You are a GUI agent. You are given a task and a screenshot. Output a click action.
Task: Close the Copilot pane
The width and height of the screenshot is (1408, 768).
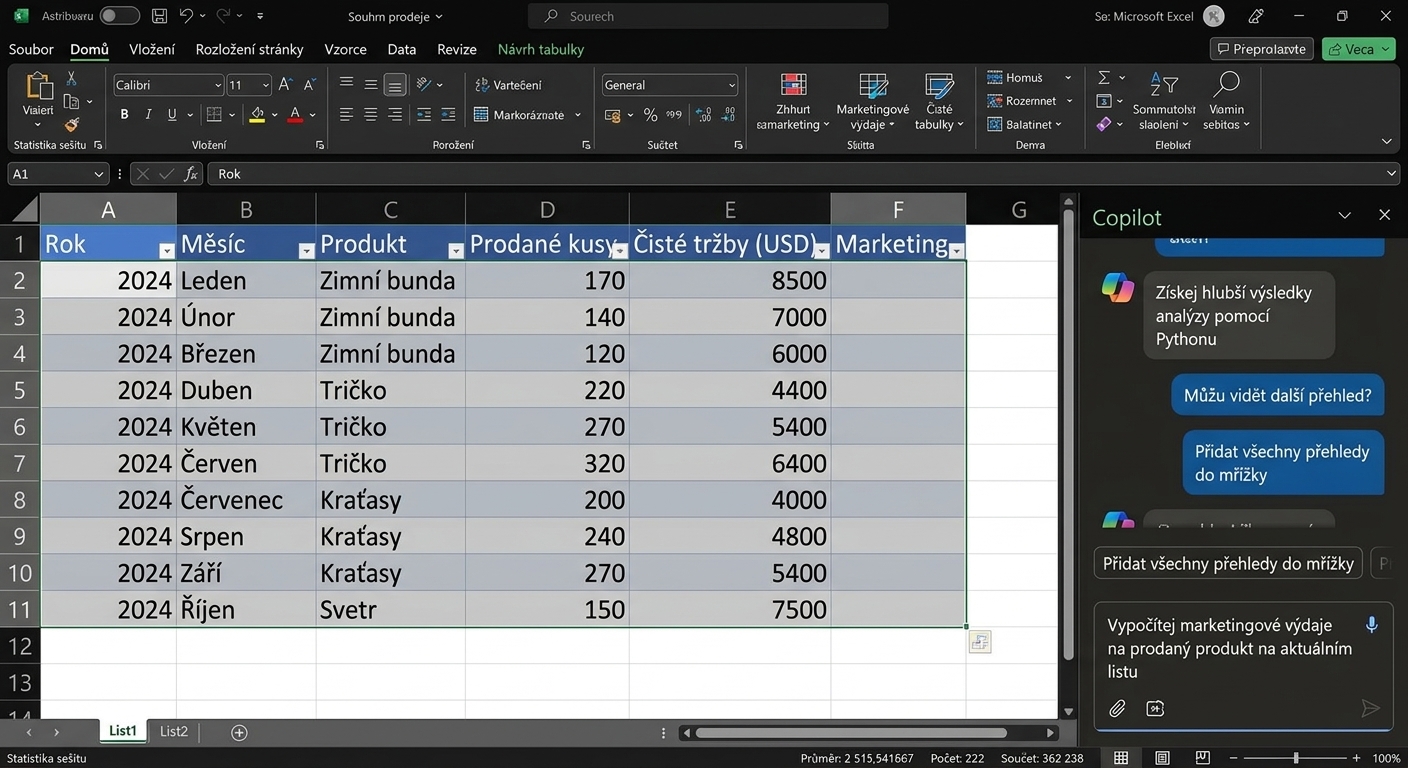[1384, 215]
